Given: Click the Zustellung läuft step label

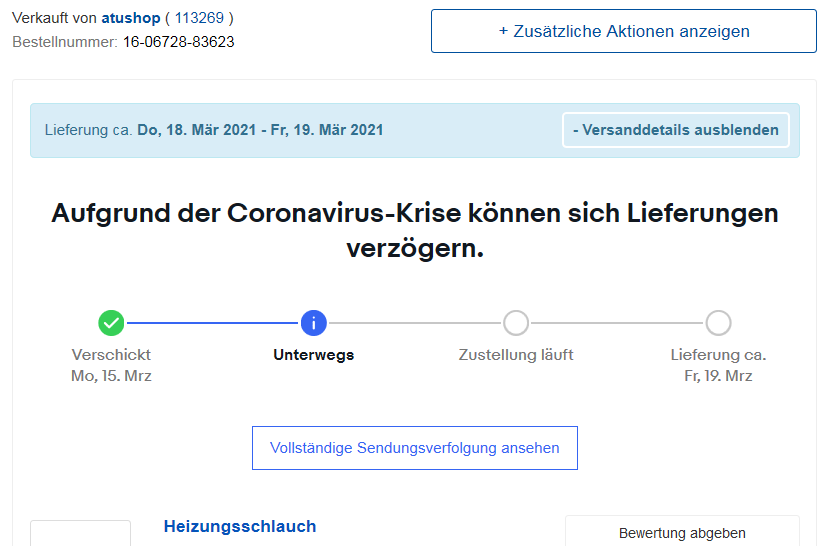Looking at the screenshot, I should (x=516, y=355).
